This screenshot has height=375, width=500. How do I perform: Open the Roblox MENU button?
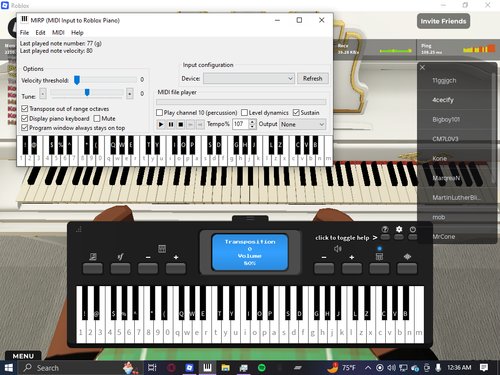click(23, 356)
